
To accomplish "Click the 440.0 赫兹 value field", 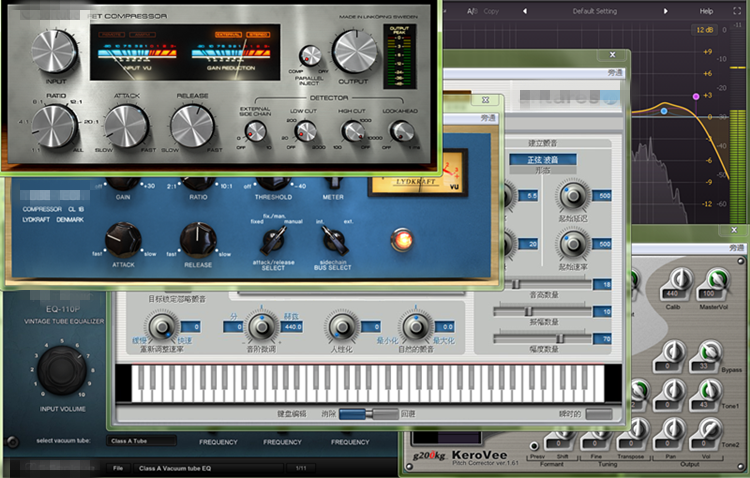I will pos(292,327).
